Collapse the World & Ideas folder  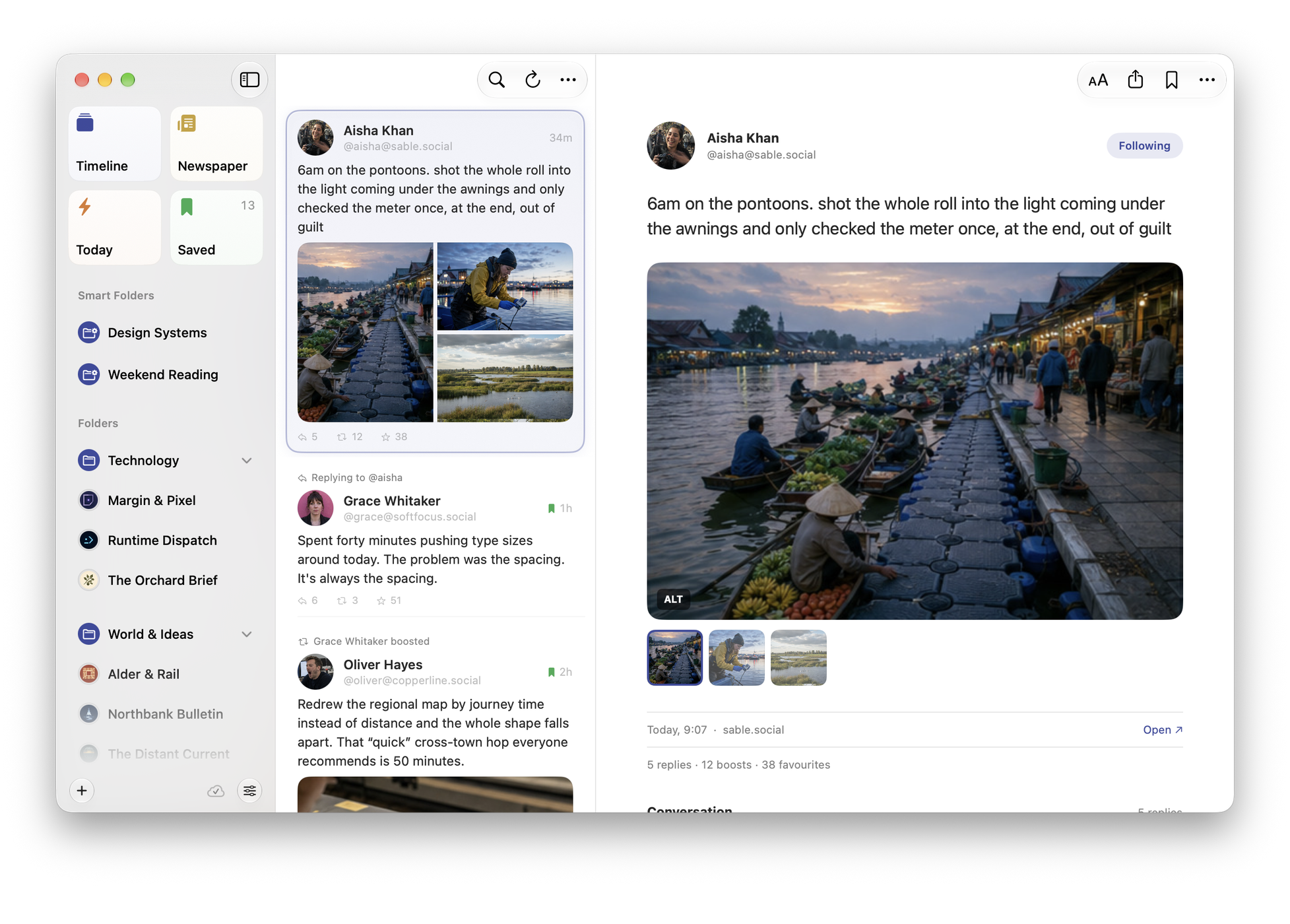247,634
